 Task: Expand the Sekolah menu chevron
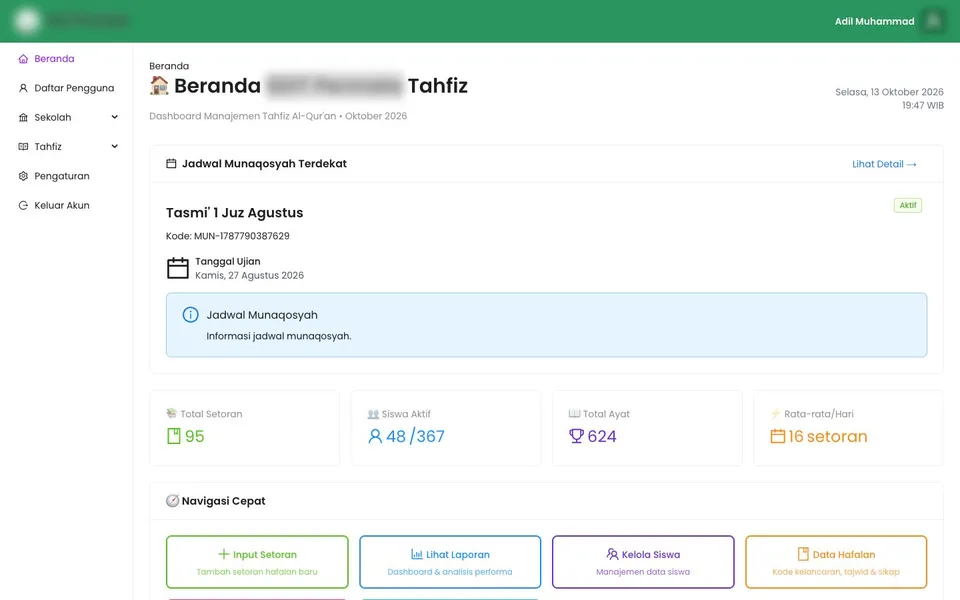point(114,117)
